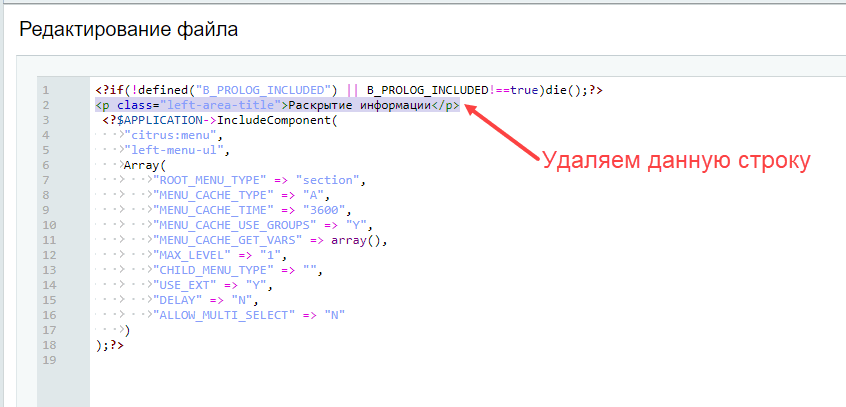This screenshot has height=407, width=846.
Task: Click the "DELAY" => "N" line
Action: 206,300
